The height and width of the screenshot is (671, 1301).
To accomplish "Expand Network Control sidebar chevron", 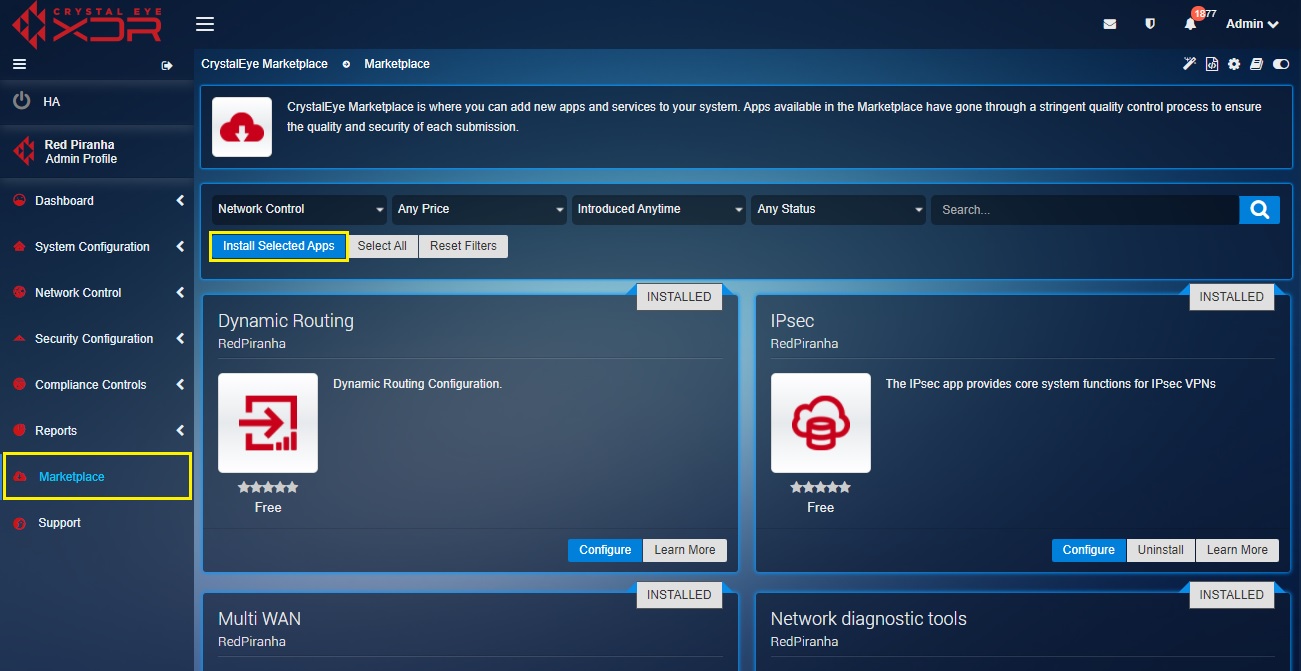I will 180,293.
